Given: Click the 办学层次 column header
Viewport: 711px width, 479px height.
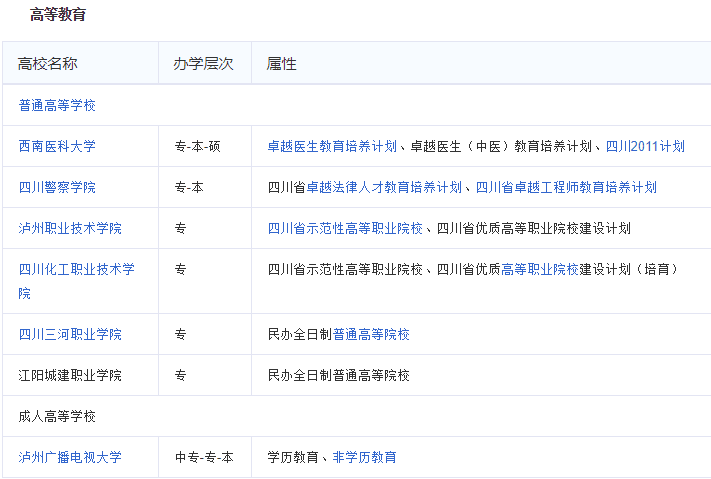Looking at the screenshot, I should coord(203,64).
